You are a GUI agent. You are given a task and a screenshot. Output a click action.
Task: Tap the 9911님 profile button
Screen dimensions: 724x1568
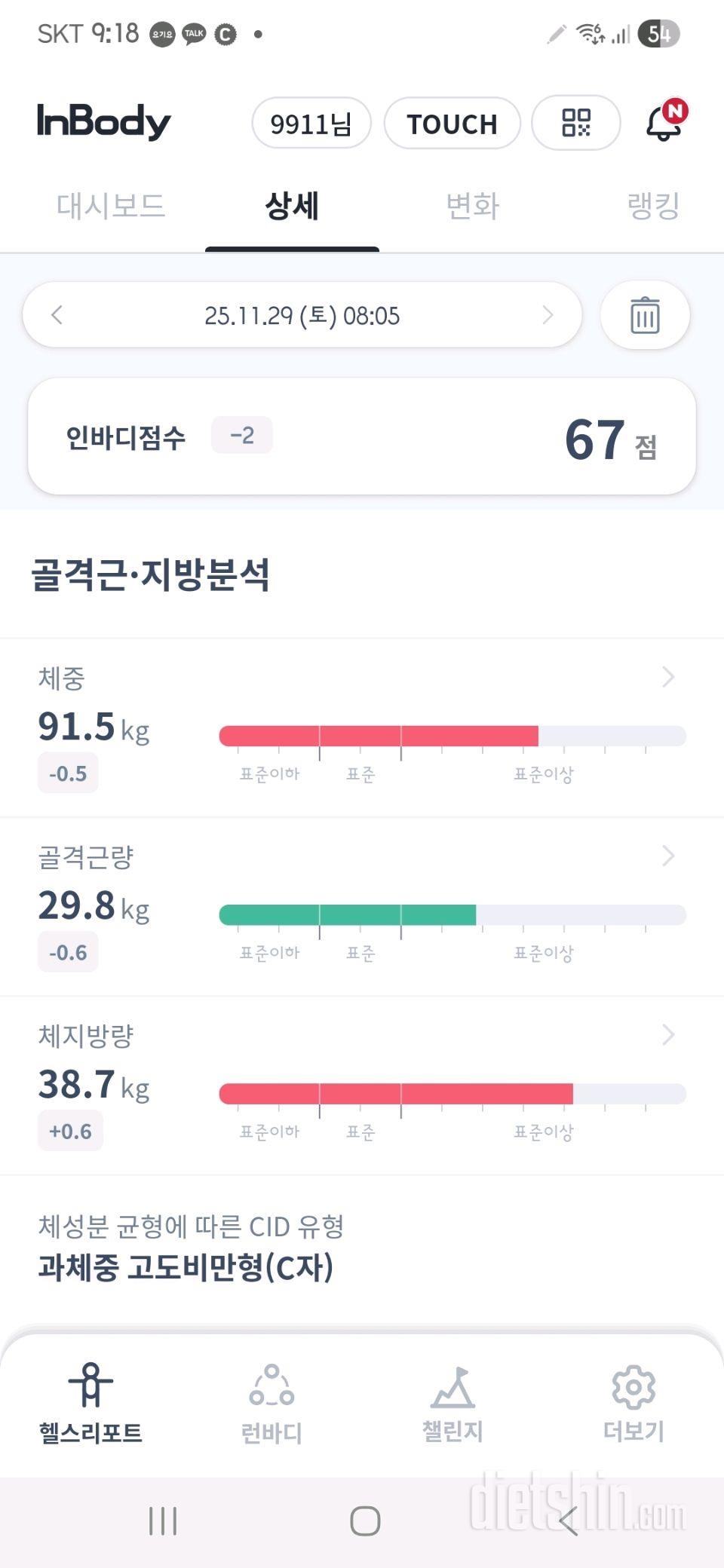click(311, 124)
